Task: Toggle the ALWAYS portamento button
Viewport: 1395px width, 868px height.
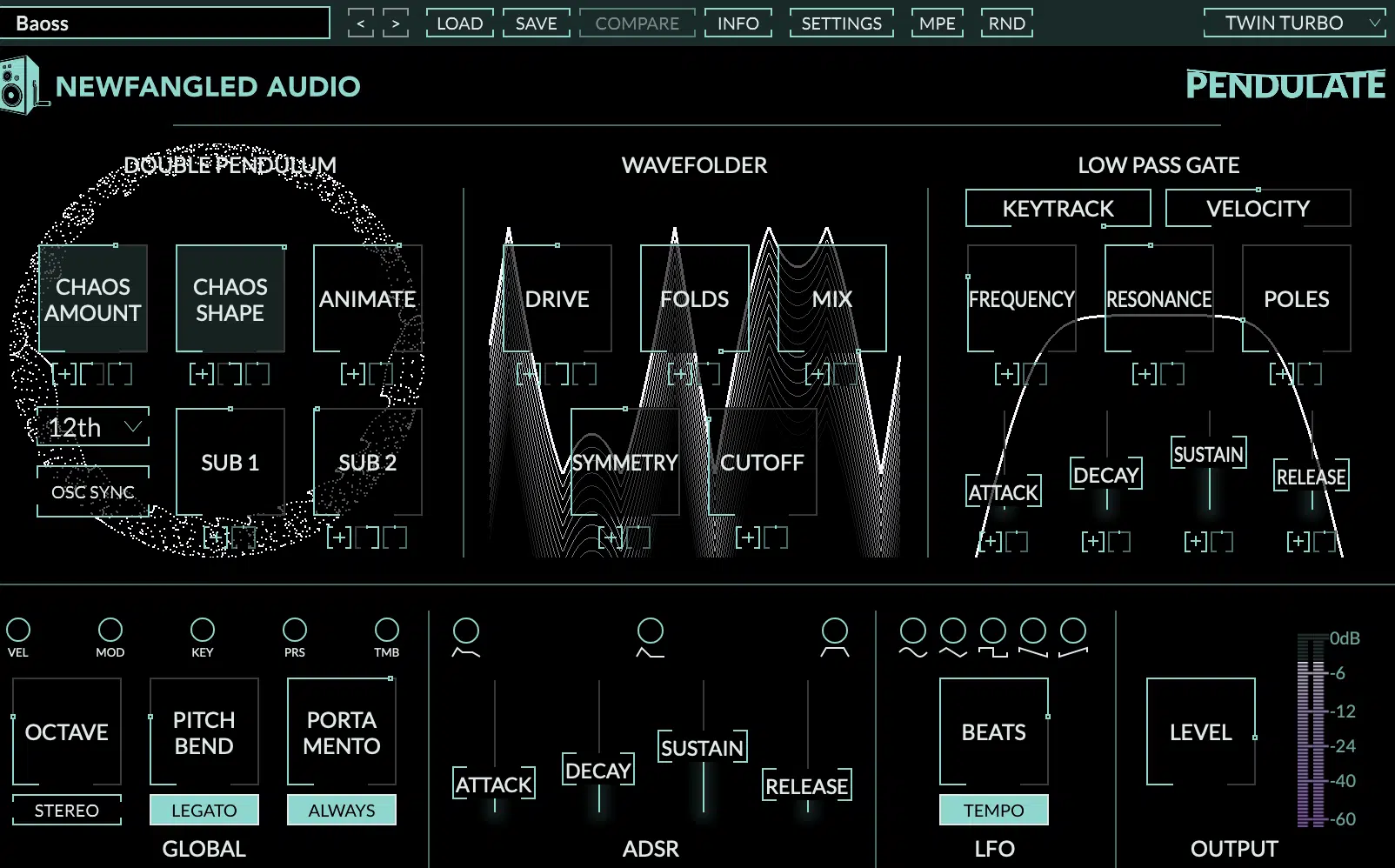Action: click(342, 810)
